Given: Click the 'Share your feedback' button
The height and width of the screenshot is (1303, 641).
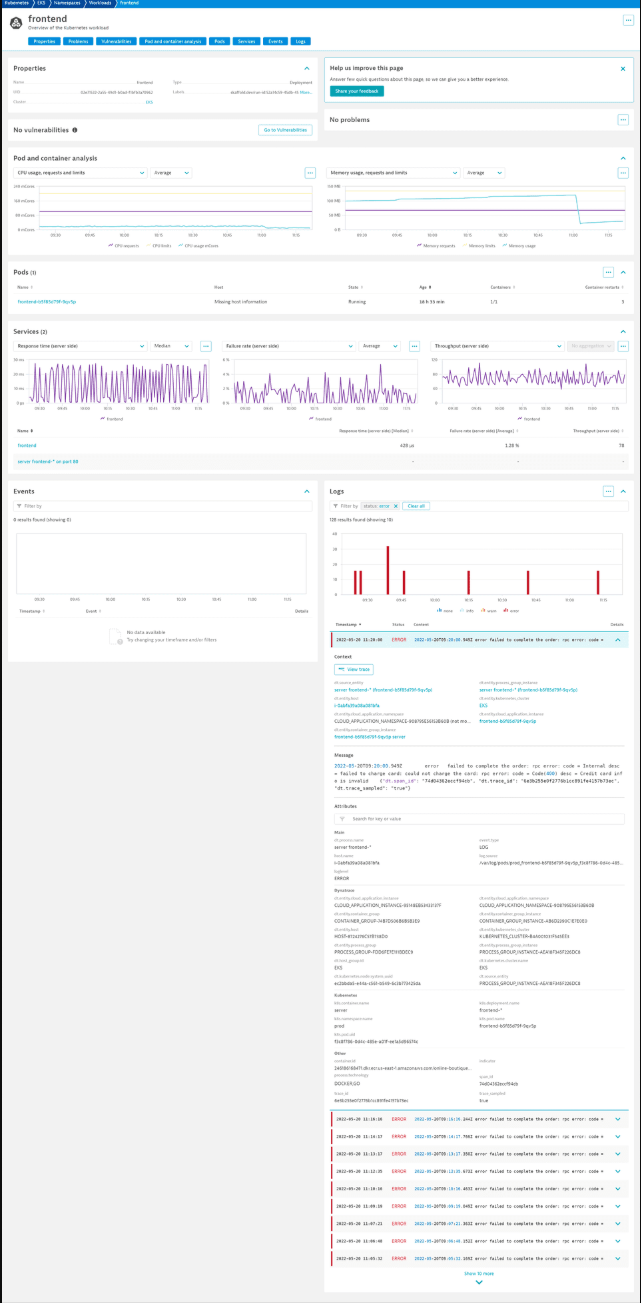Looking at the screenshot, I should 356,91.
